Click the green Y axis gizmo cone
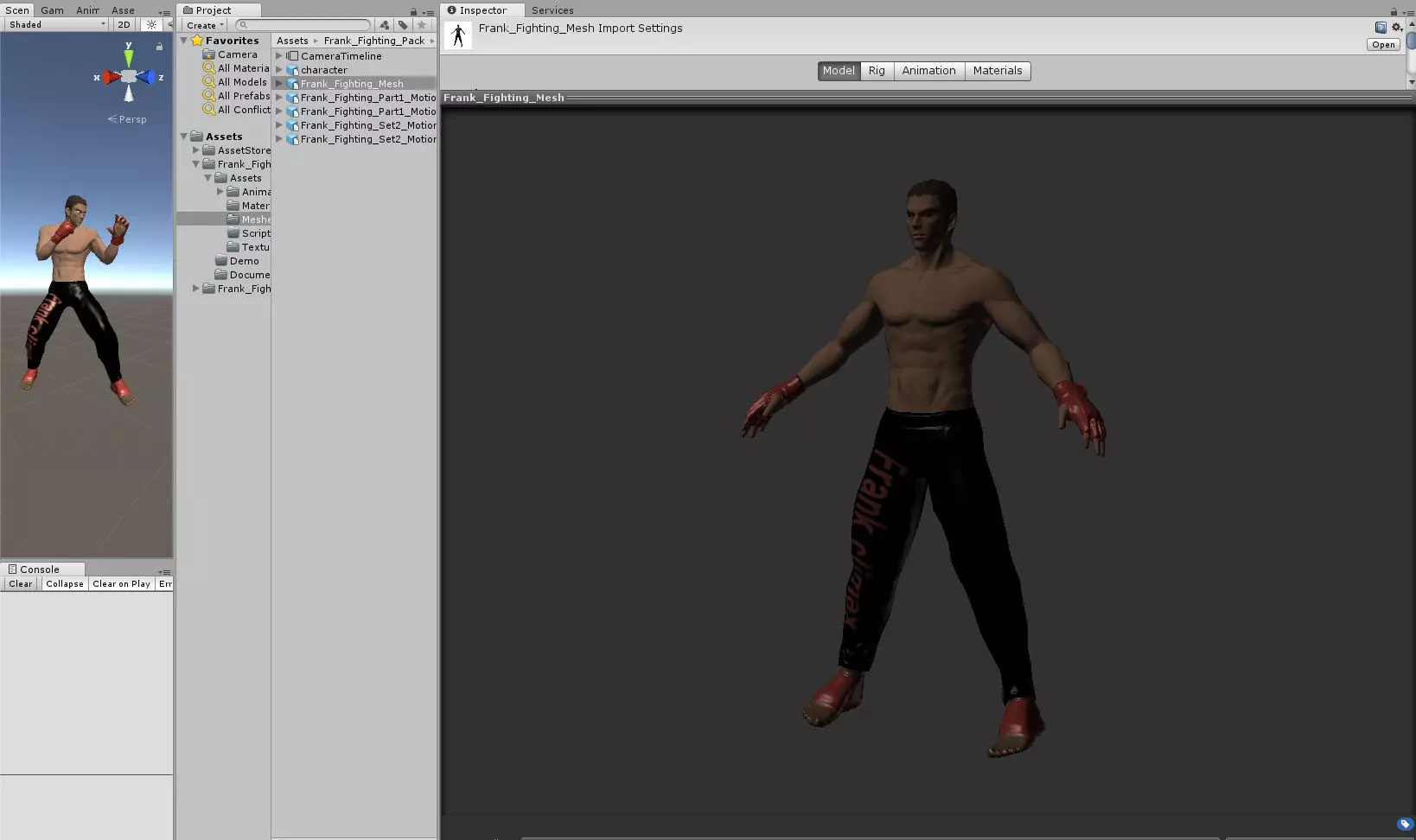 pos(129,58)
